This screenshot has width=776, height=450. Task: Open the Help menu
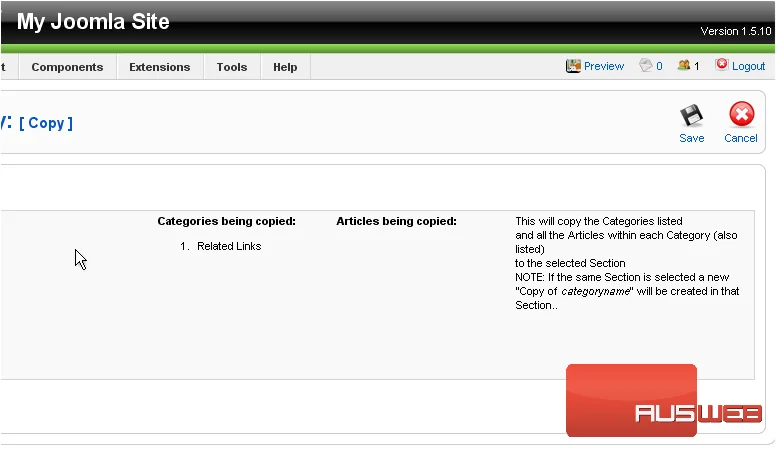(285, 67)
